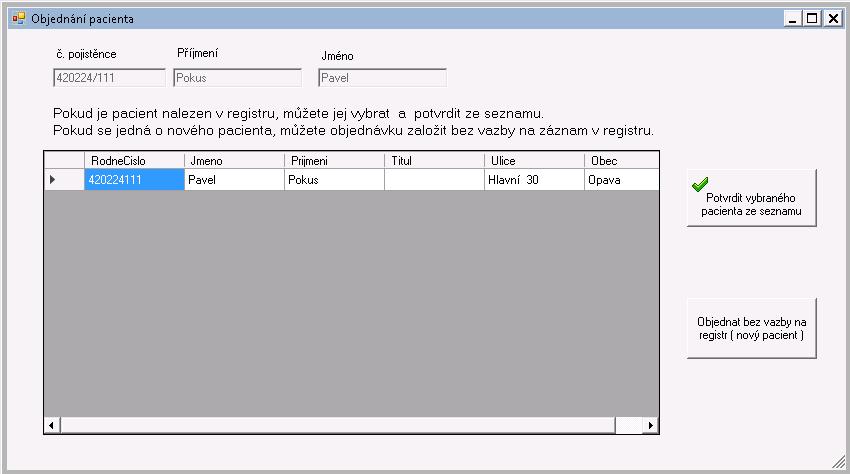
Task: Focus the Jméno field containing Pavel
Action: point(382,78)
